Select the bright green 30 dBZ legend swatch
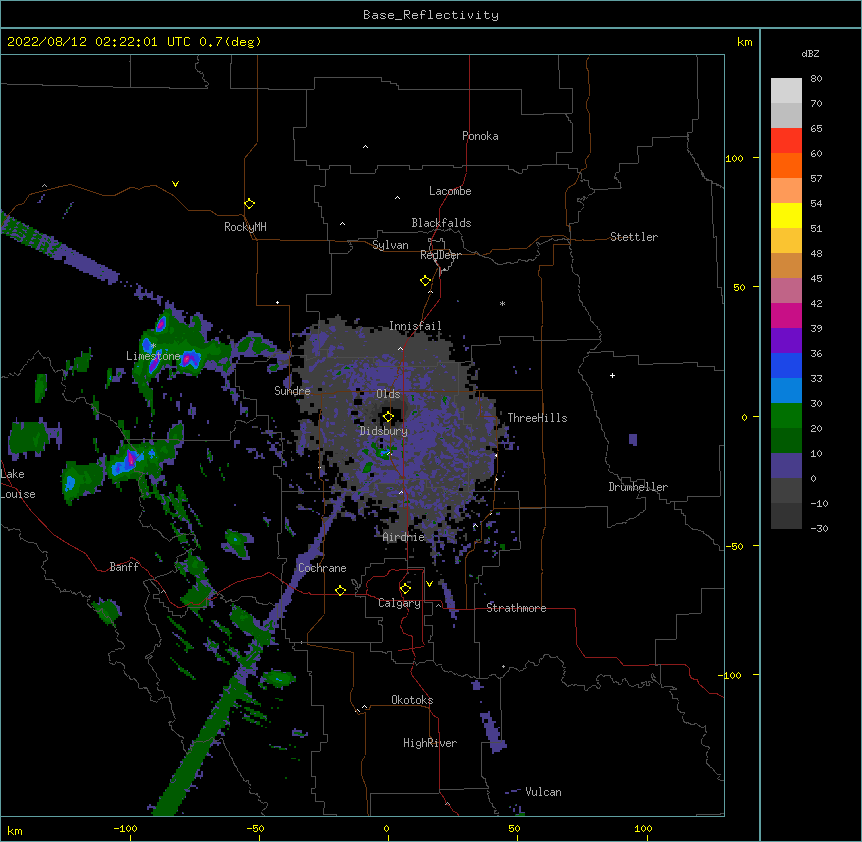The width and height of the screenshot is (862, 842). [786, 416]
